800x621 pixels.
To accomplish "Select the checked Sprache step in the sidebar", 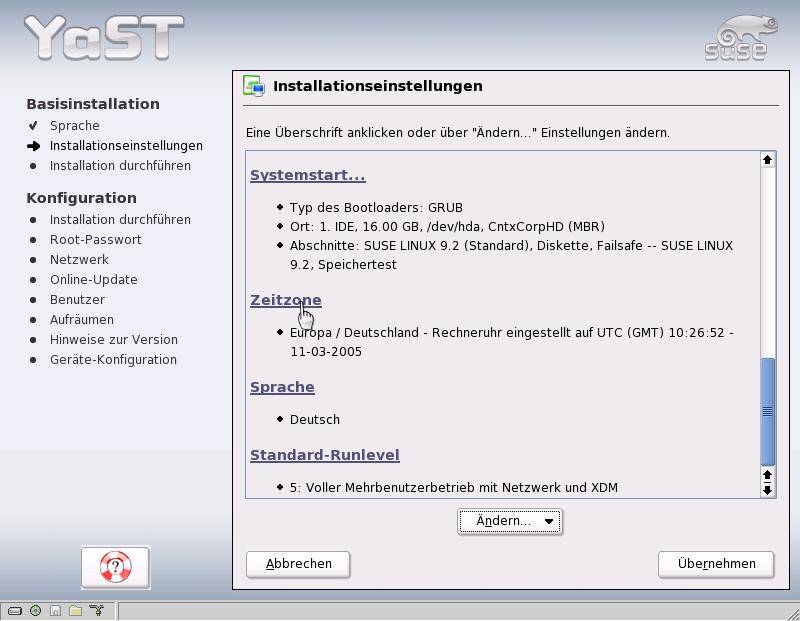I will [74, 126].
